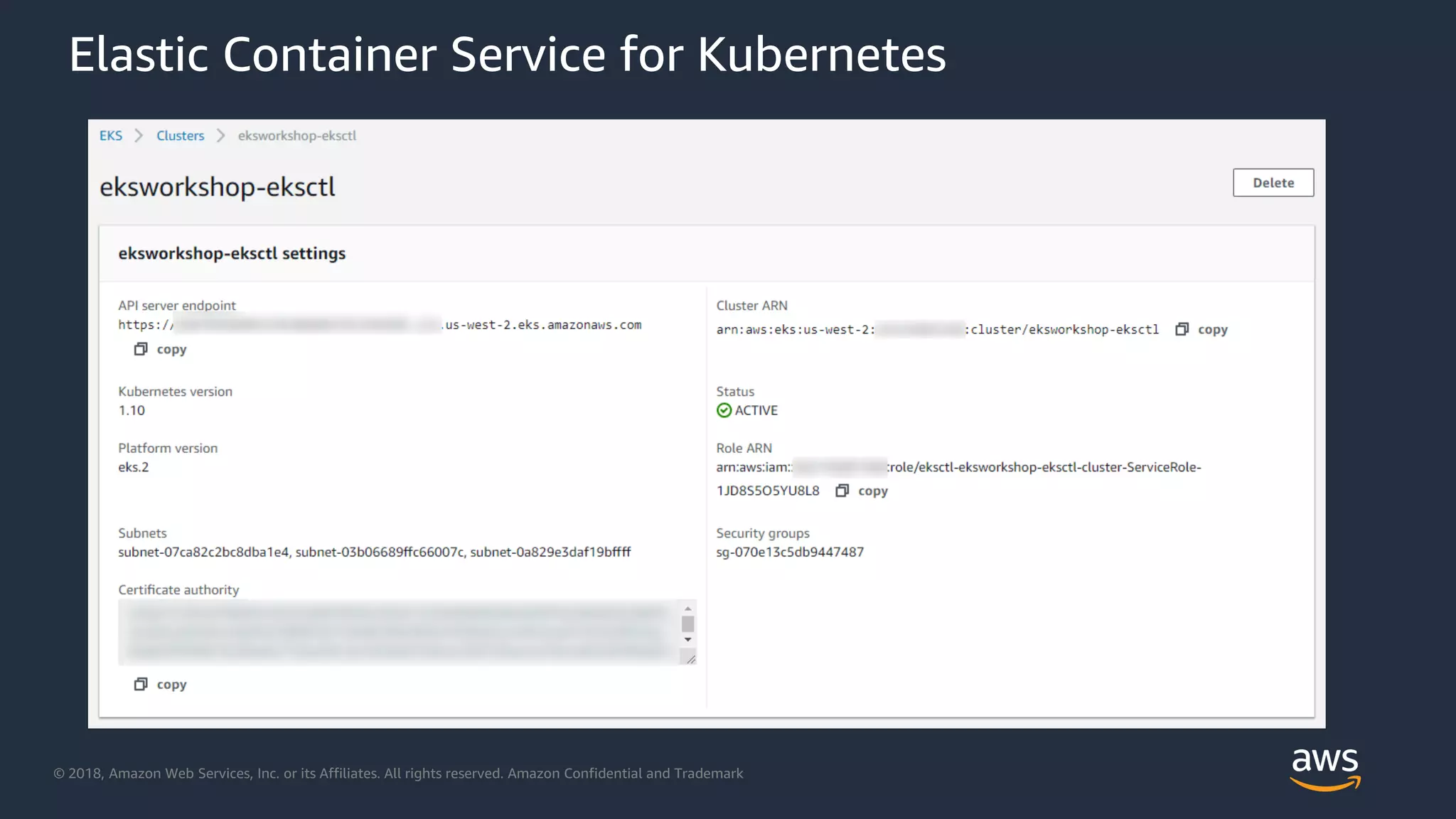
Task: Click the eksworkshop-eksctl settings heading
Action: (232, 253)
